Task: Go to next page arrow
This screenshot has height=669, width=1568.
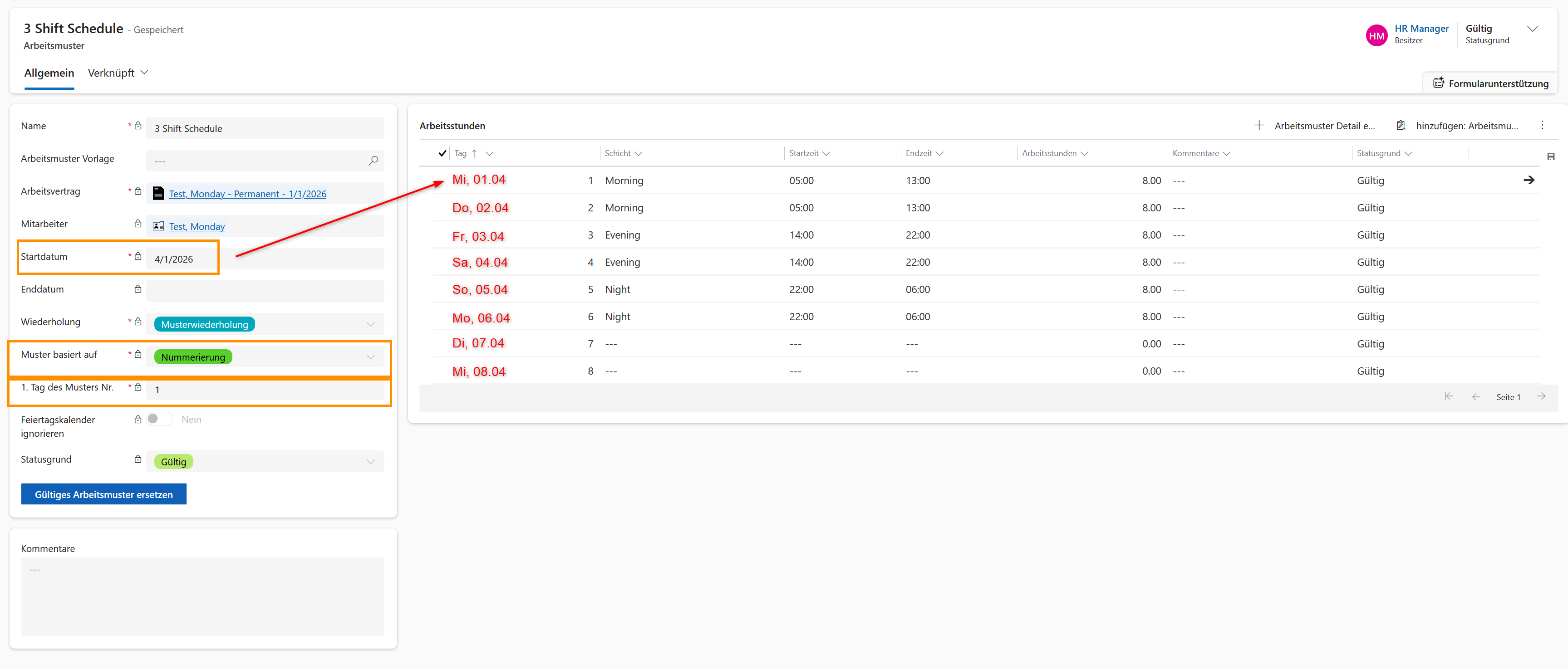Action: [x=1541, y=396]
